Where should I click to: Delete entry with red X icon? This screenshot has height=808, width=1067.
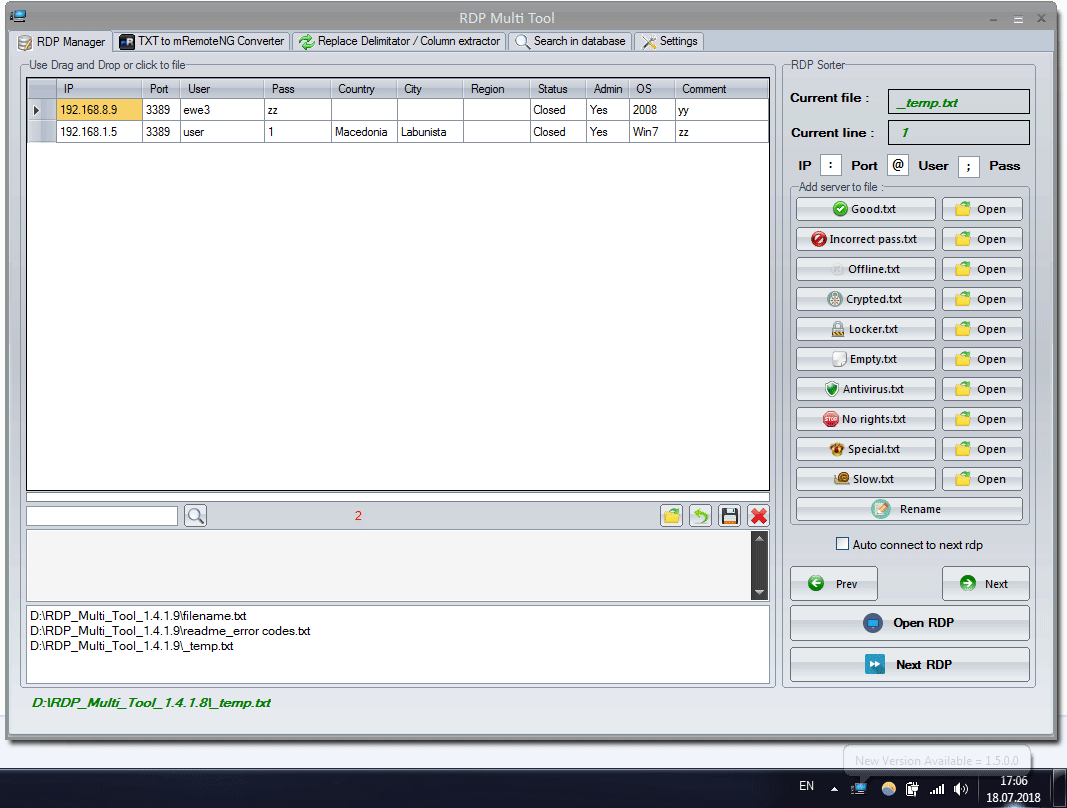759,516
